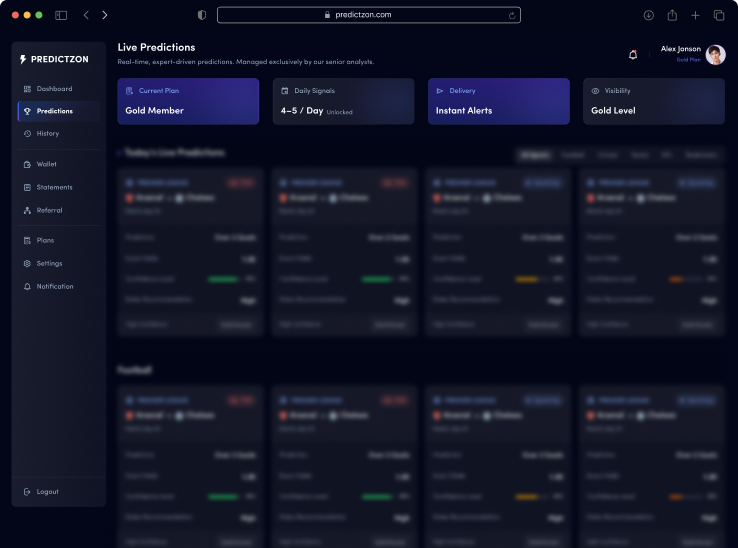Screen dimensions: 738x548
Task: Open the Safari share menu
Action: (672, 15)
